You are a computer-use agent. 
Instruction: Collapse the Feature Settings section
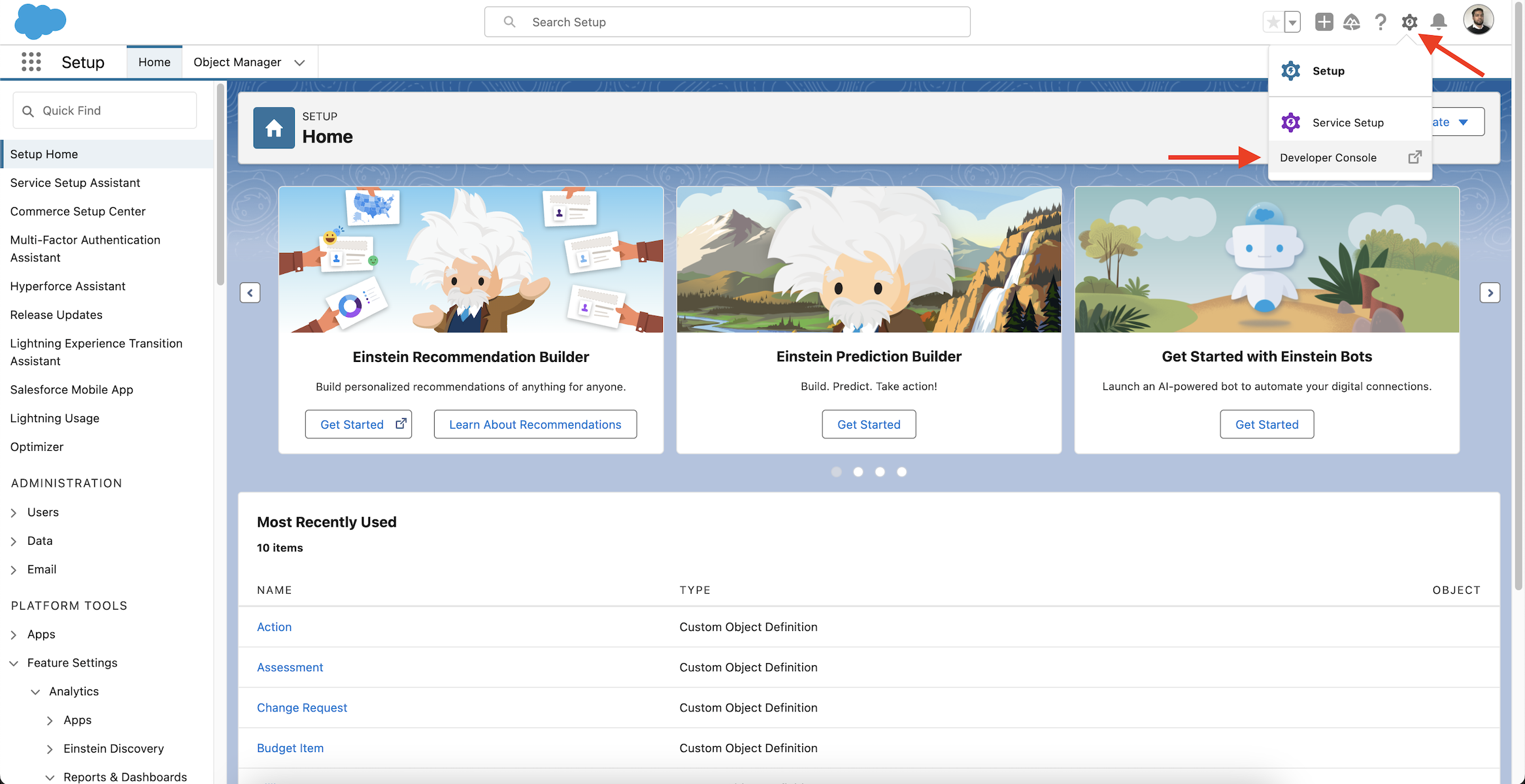(x=14, y=663)
